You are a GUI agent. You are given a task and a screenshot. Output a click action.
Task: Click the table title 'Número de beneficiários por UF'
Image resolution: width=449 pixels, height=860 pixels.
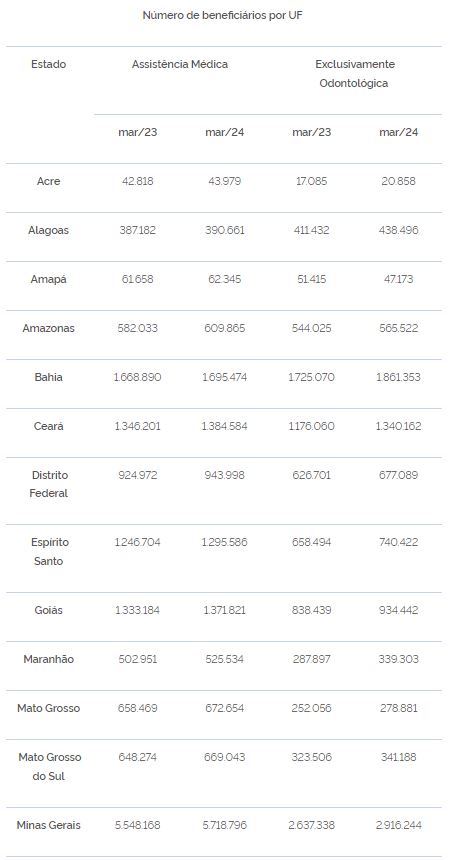coord(223,15)
